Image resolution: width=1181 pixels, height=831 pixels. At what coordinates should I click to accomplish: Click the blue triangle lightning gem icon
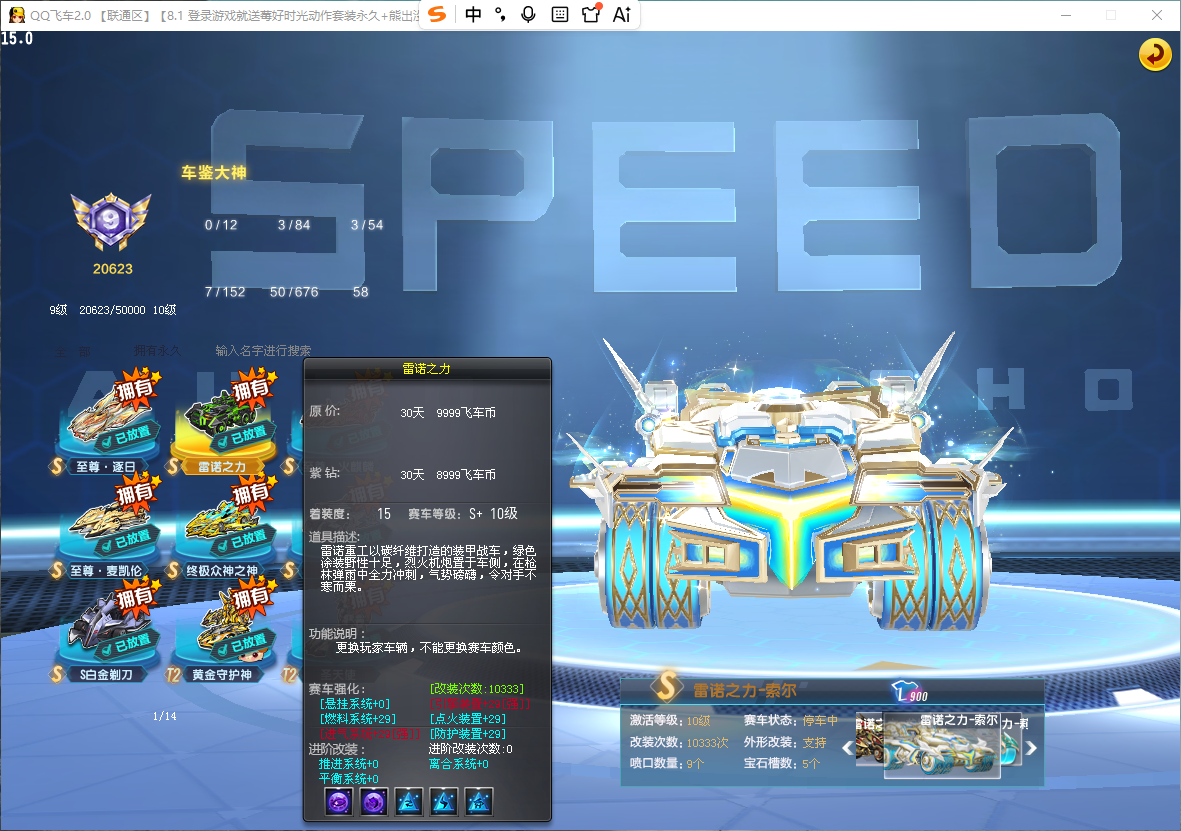tap(444, 802)
